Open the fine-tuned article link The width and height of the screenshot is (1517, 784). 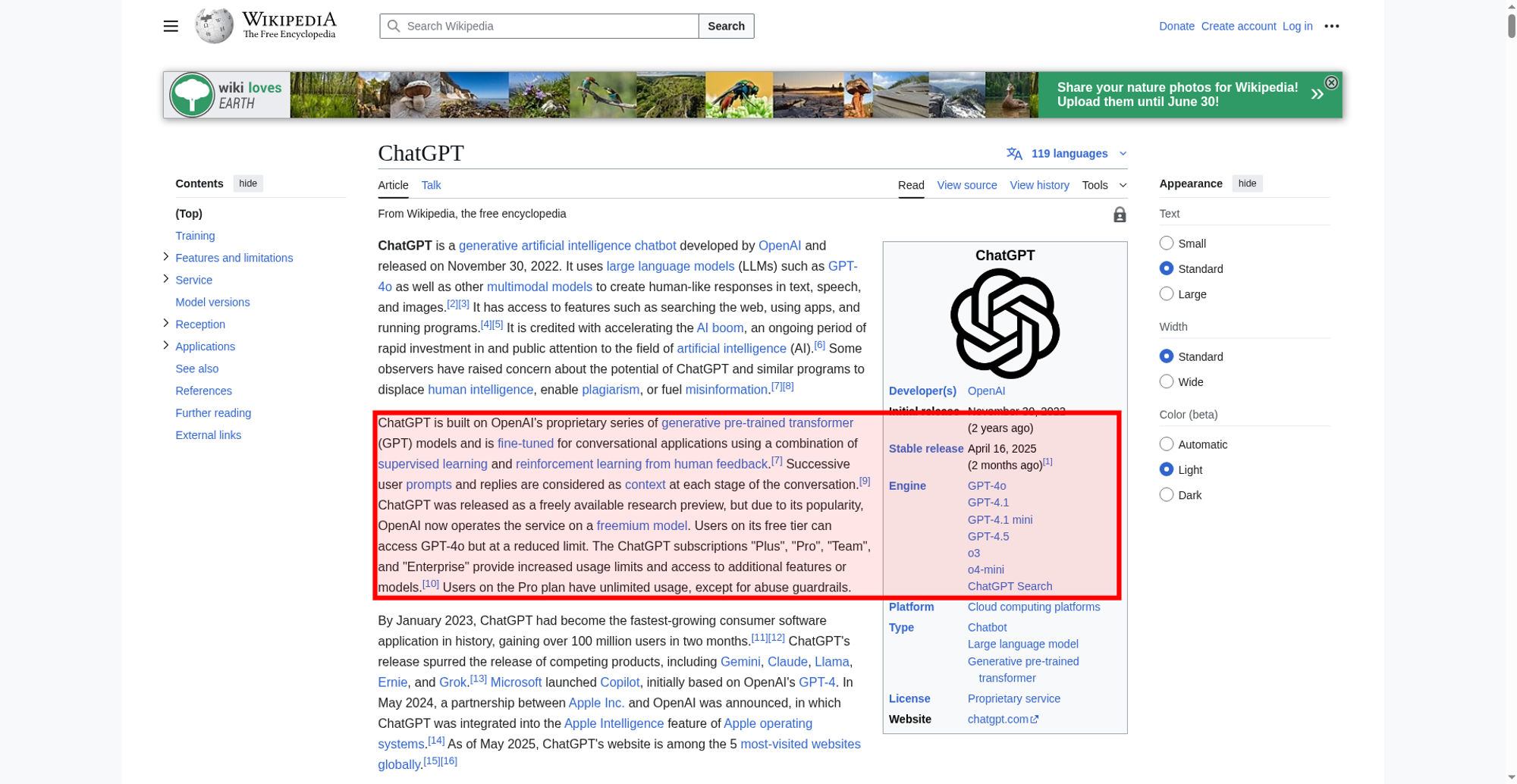coord(525,443)
